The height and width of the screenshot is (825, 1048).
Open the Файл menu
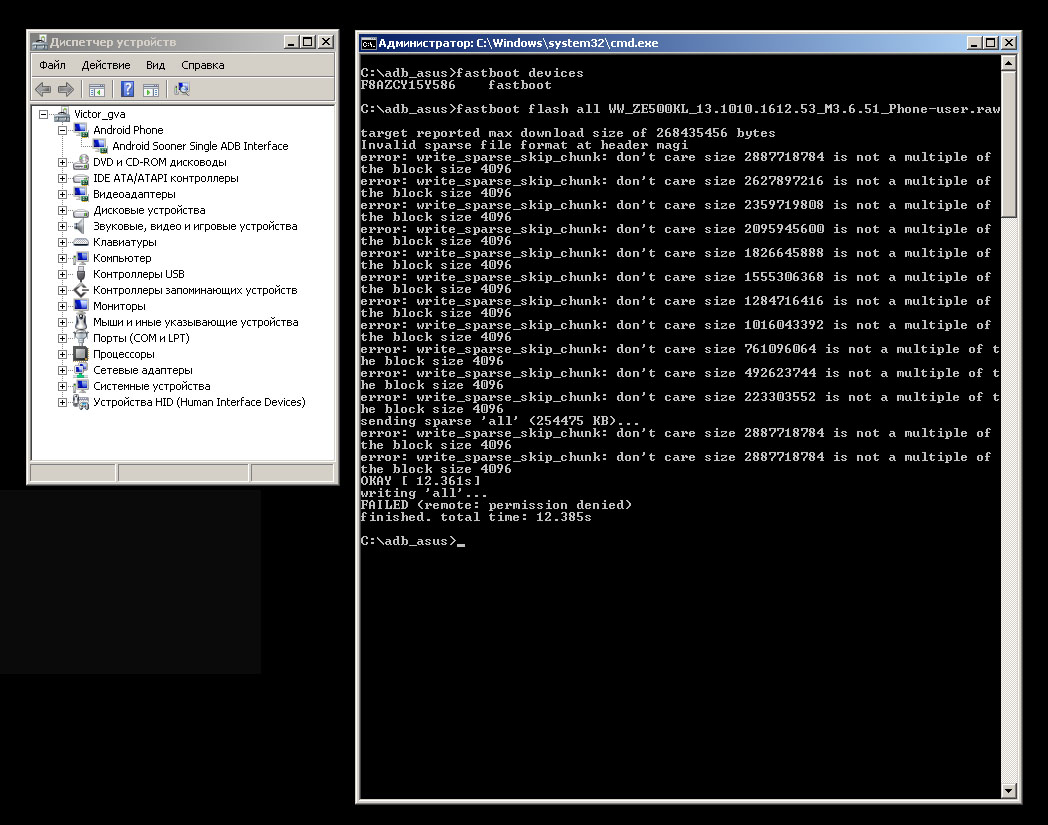[52, 65]
